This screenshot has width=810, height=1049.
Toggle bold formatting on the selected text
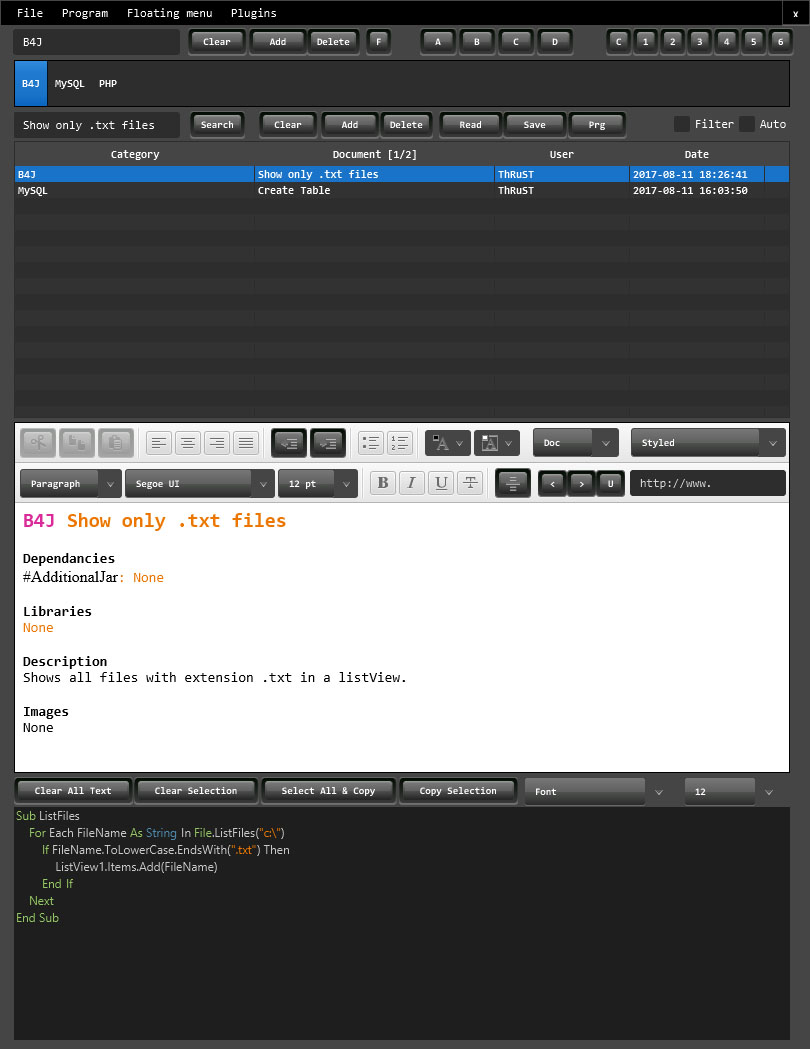pos(382,483)
